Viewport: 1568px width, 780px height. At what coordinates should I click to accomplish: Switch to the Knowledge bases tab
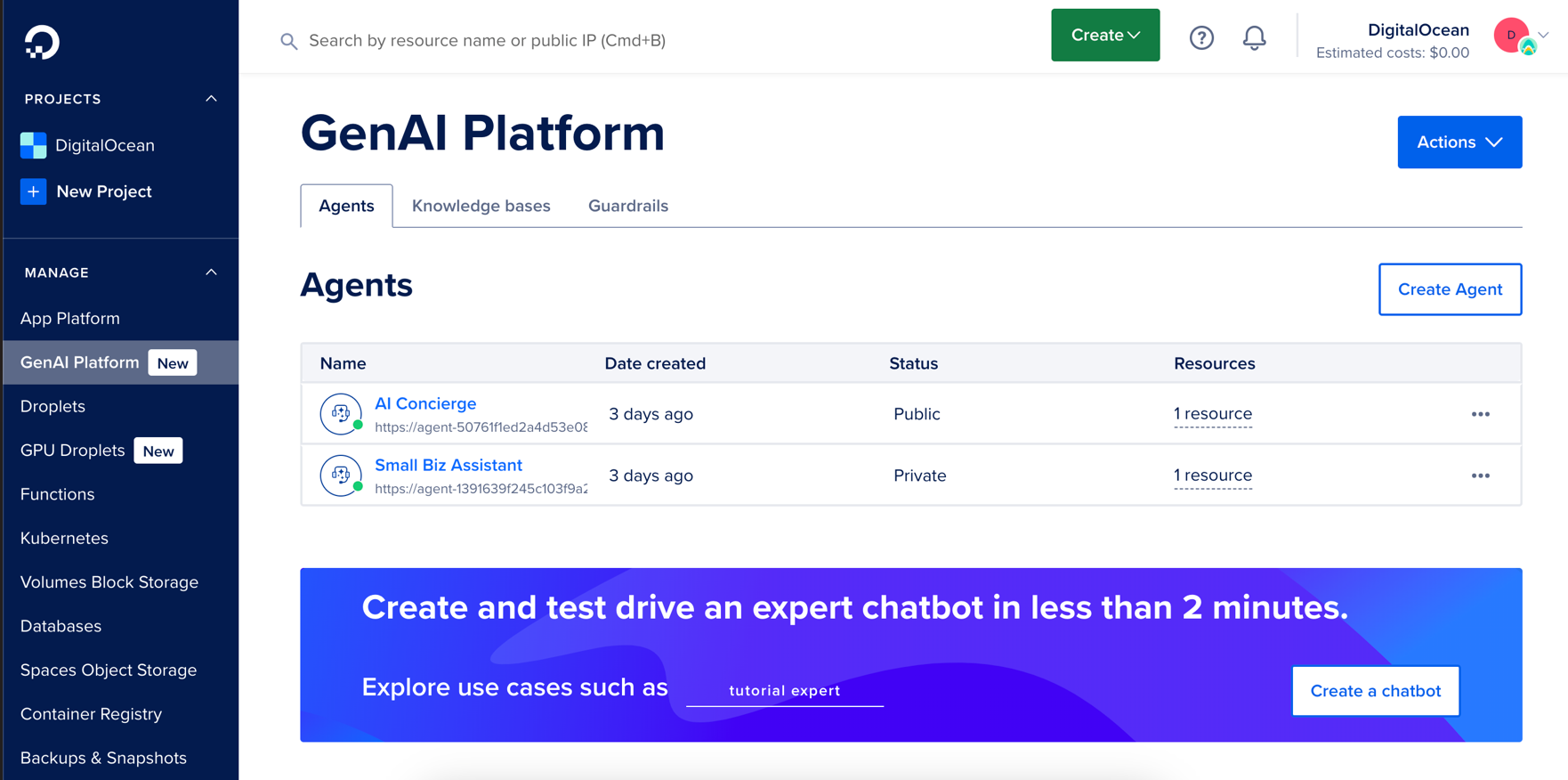pos(481,206)
